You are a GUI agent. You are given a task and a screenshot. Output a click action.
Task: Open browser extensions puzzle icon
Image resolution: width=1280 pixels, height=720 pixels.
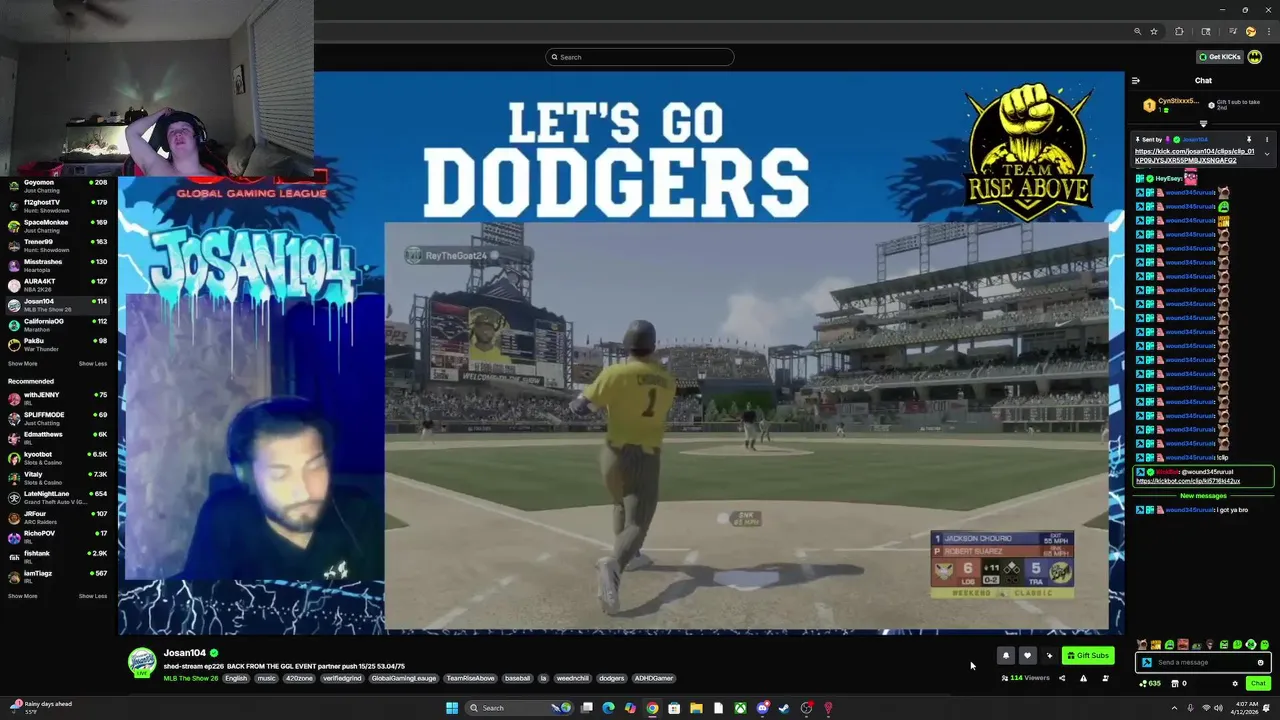tap(1179, 31)
